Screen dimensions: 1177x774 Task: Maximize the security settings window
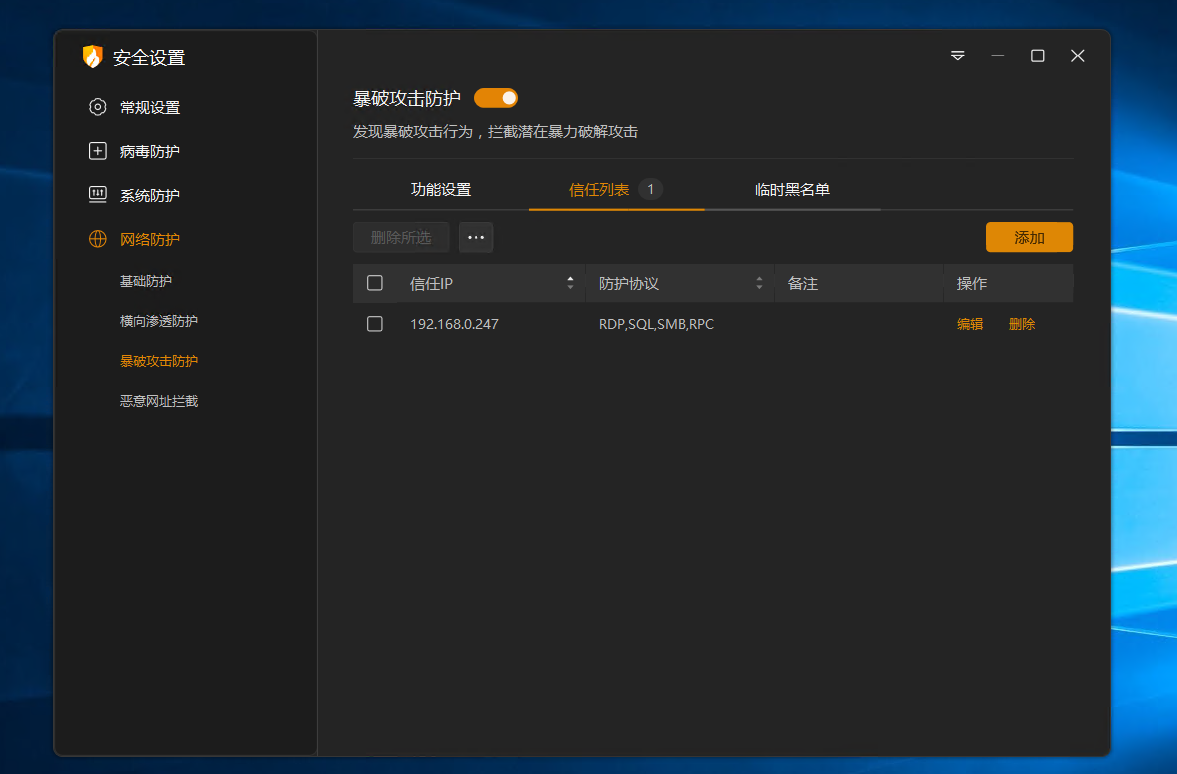(1037, 56)
